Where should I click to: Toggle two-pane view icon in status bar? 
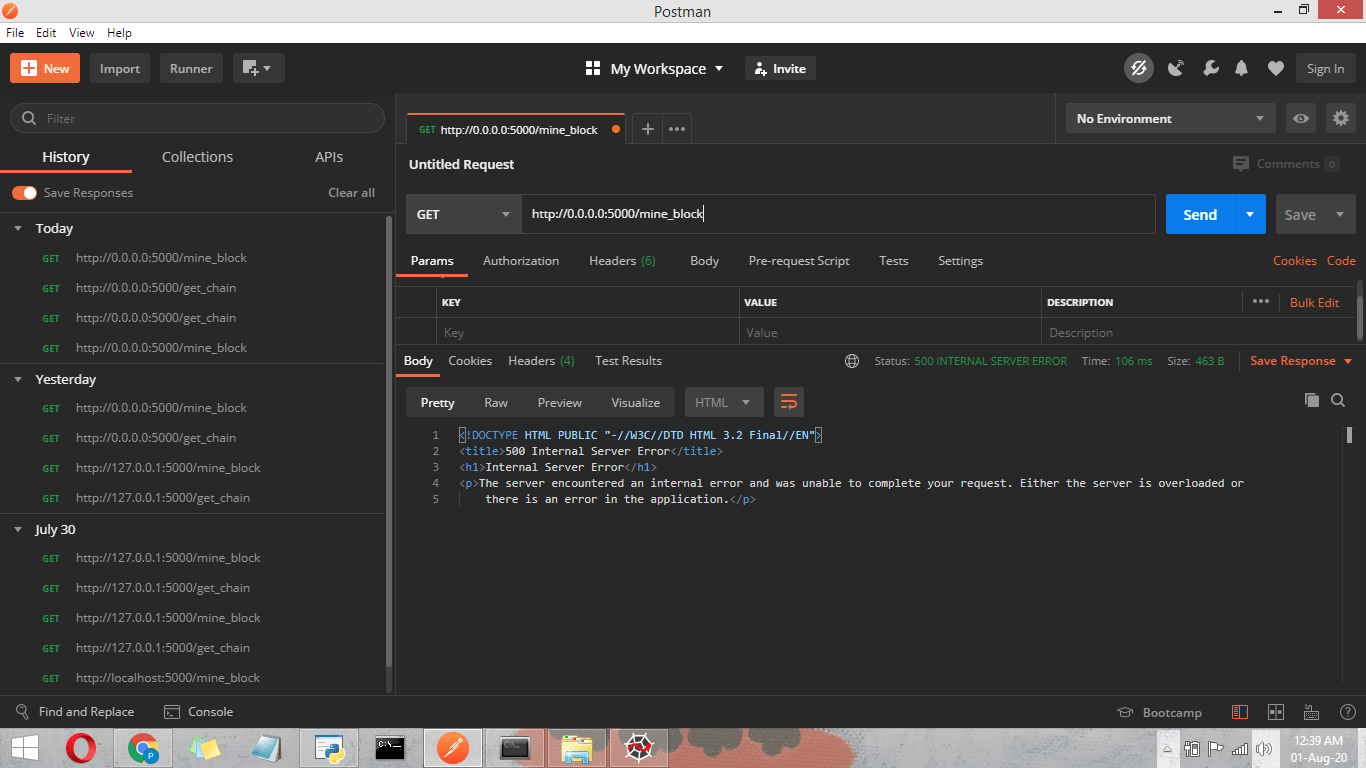(x=1275, y=712)
